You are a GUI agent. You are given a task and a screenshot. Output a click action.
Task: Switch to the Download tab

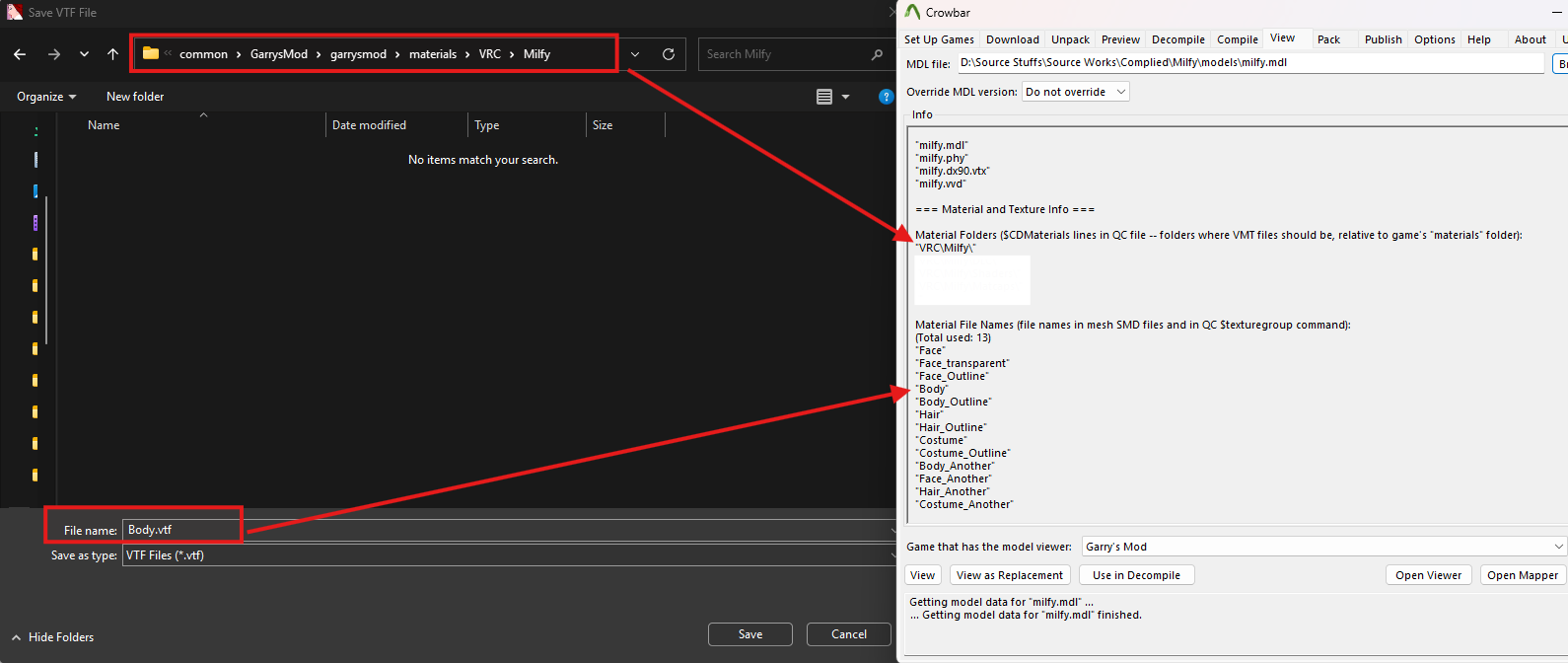point(1013,39)
